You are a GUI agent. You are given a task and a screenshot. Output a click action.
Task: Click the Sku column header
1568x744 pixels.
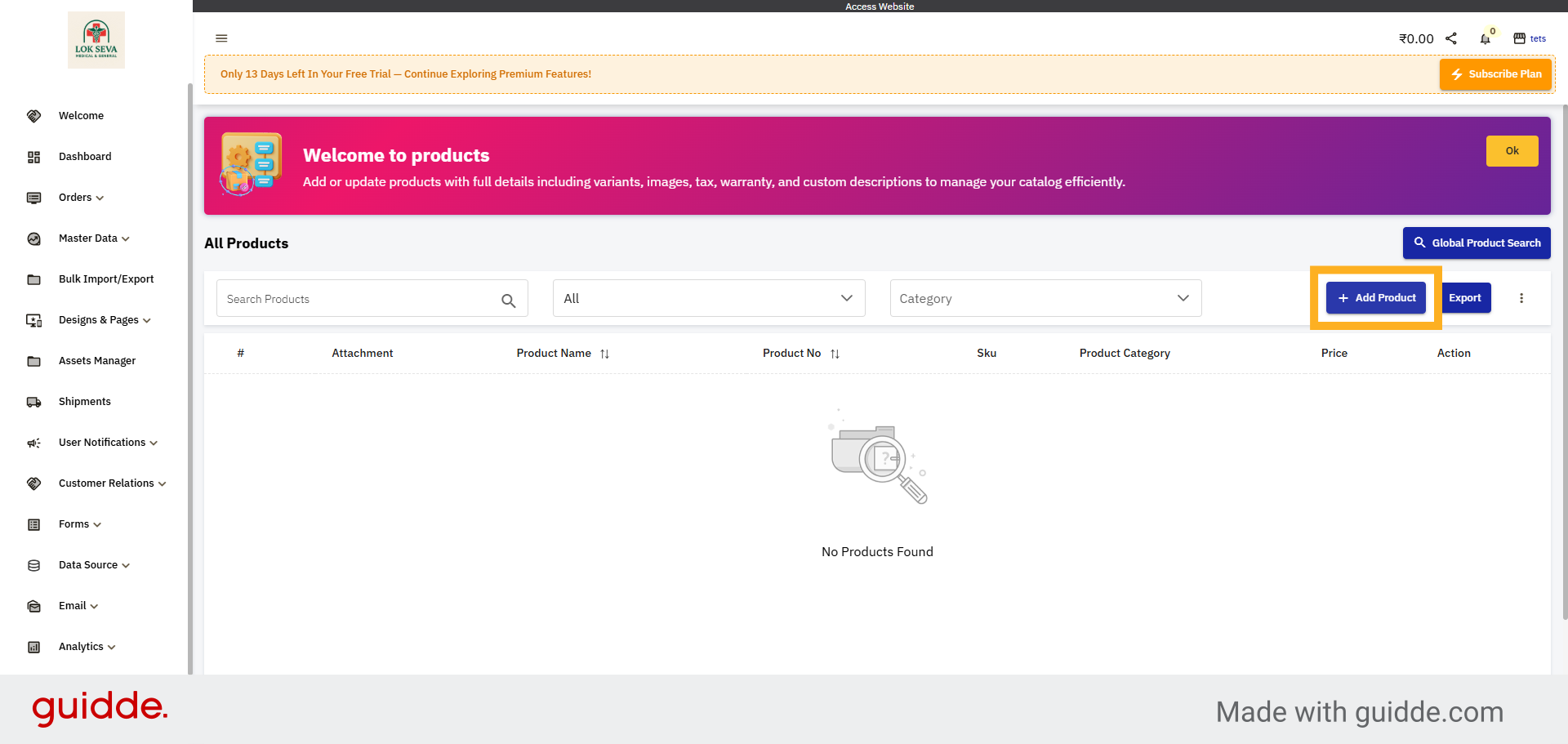[x=987, y=353]
